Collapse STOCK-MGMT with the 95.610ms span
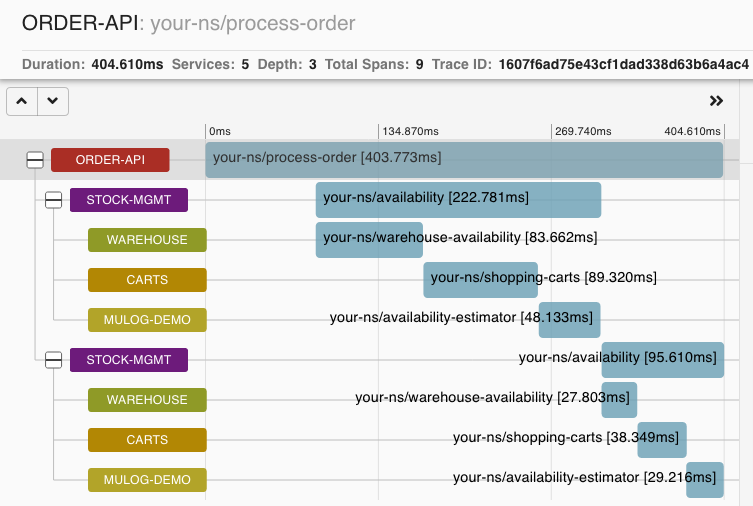Screen dimensions: 753x506 click(x=53, y=360)
